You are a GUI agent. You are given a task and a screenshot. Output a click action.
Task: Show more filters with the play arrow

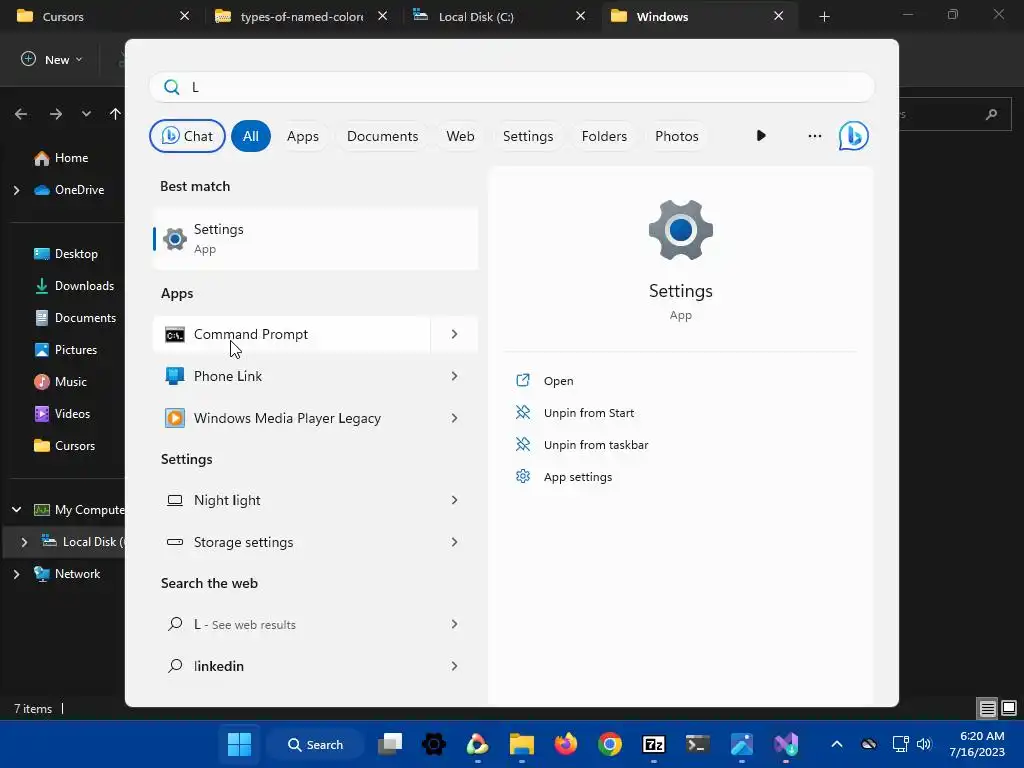[x=761, y=136]
